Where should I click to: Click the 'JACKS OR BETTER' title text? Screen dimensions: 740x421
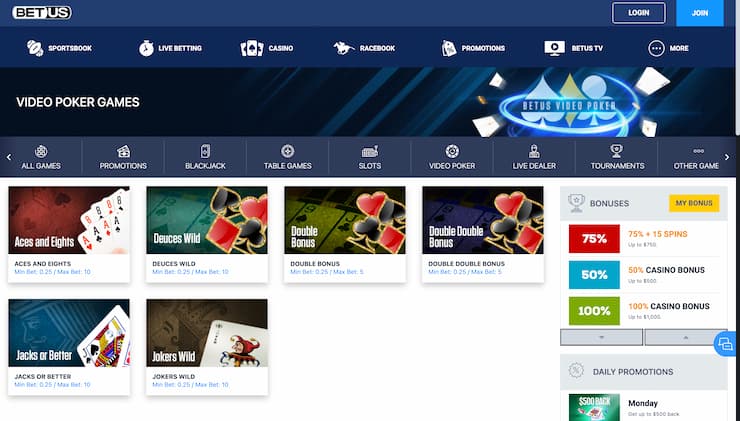(42, 377)
